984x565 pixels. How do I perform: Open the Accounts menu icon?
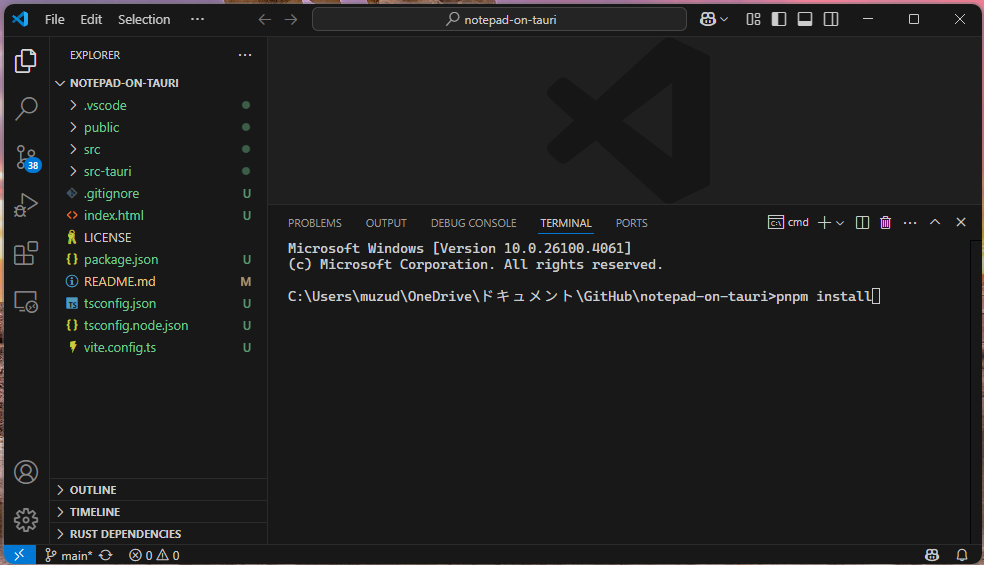pyautogui.click(x=26, y=472)
